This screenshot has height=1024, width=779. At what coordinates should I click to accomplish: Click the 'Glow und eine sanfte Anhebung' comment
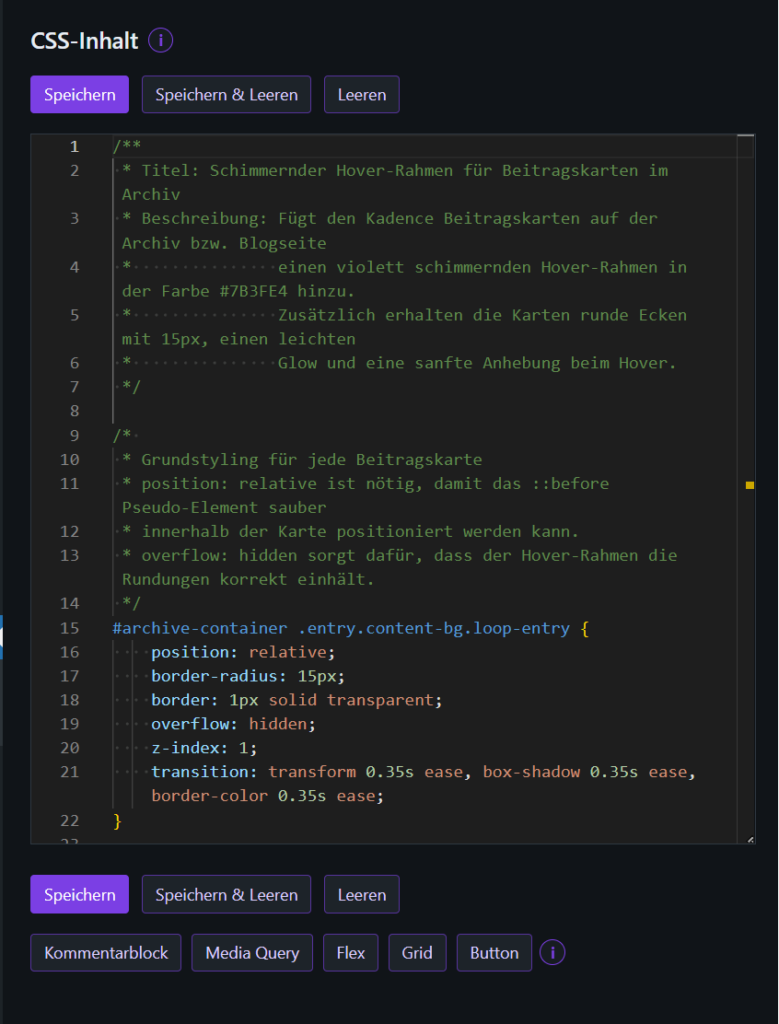click(x=477, y=362)
